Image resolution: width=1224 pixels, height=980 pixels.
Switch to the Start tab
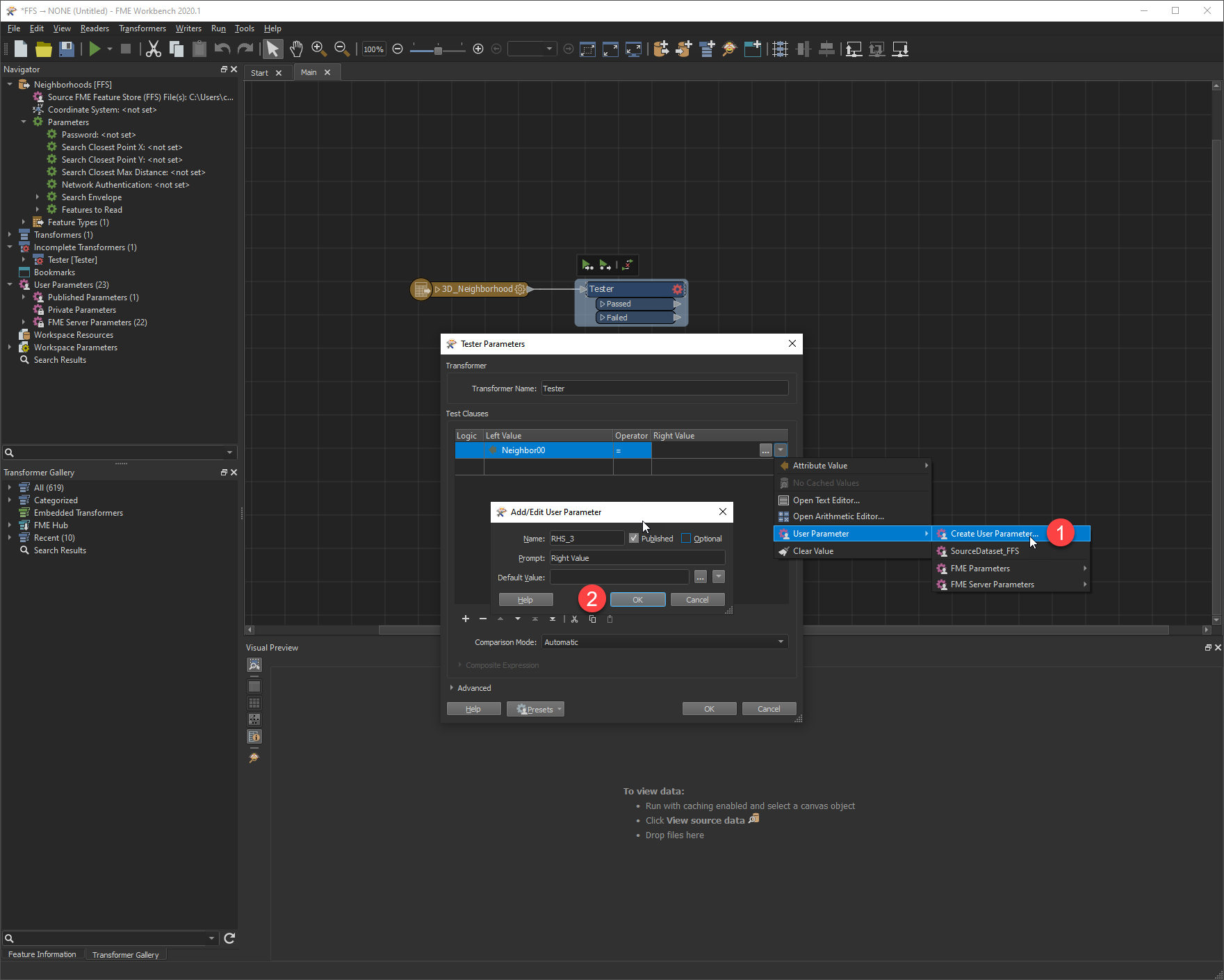pyautogui.click(x=259, y=73)
